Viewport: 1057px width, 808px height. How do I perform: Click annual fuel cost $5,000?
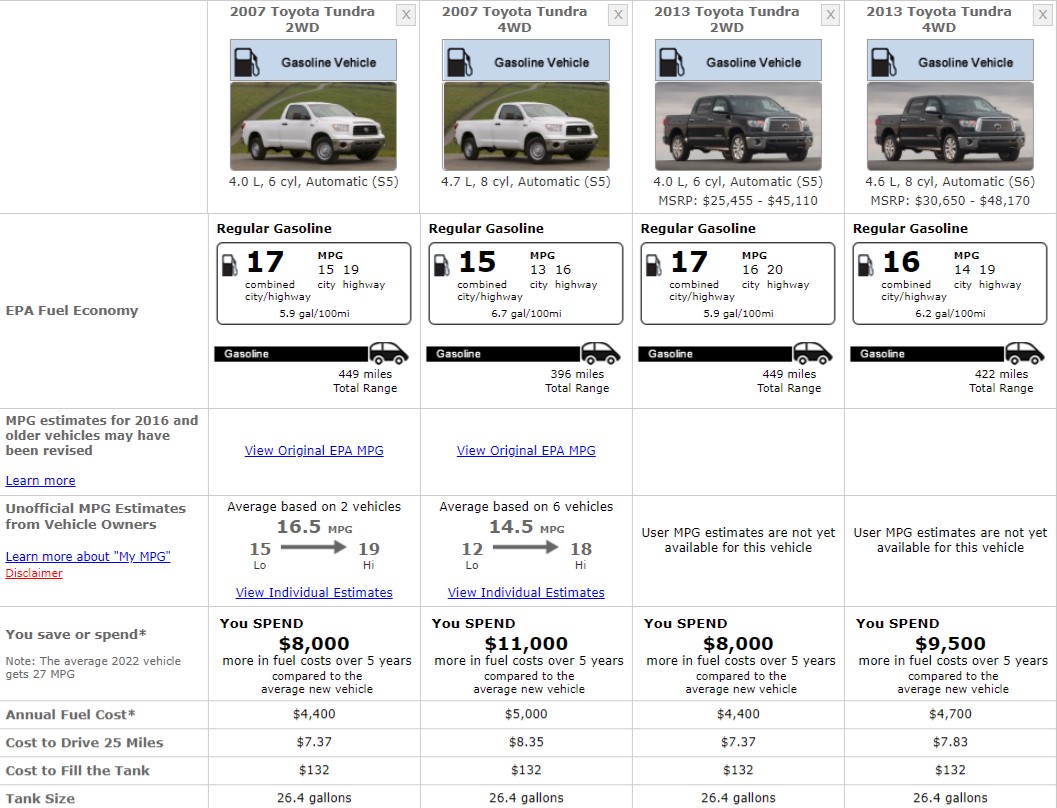[x=526, y=714]
